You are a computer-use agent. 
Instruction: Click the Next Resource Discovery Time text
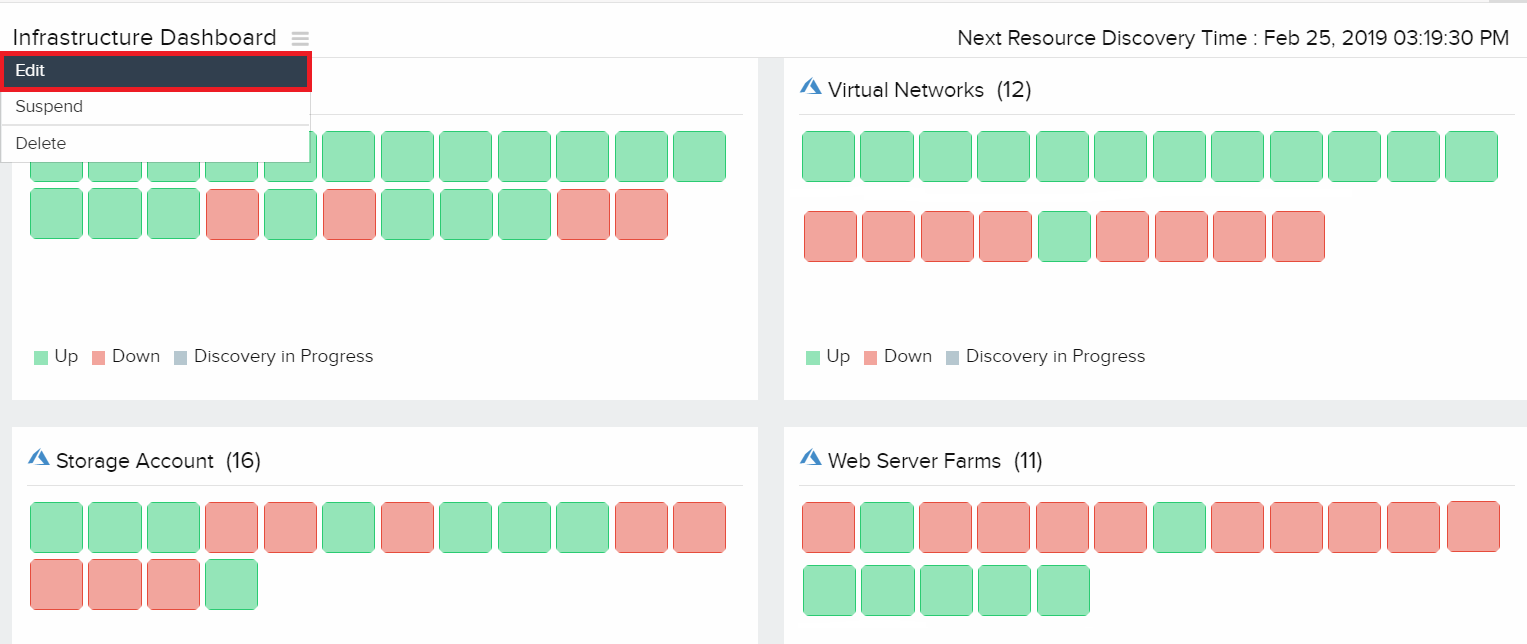tap(1232, 38)
